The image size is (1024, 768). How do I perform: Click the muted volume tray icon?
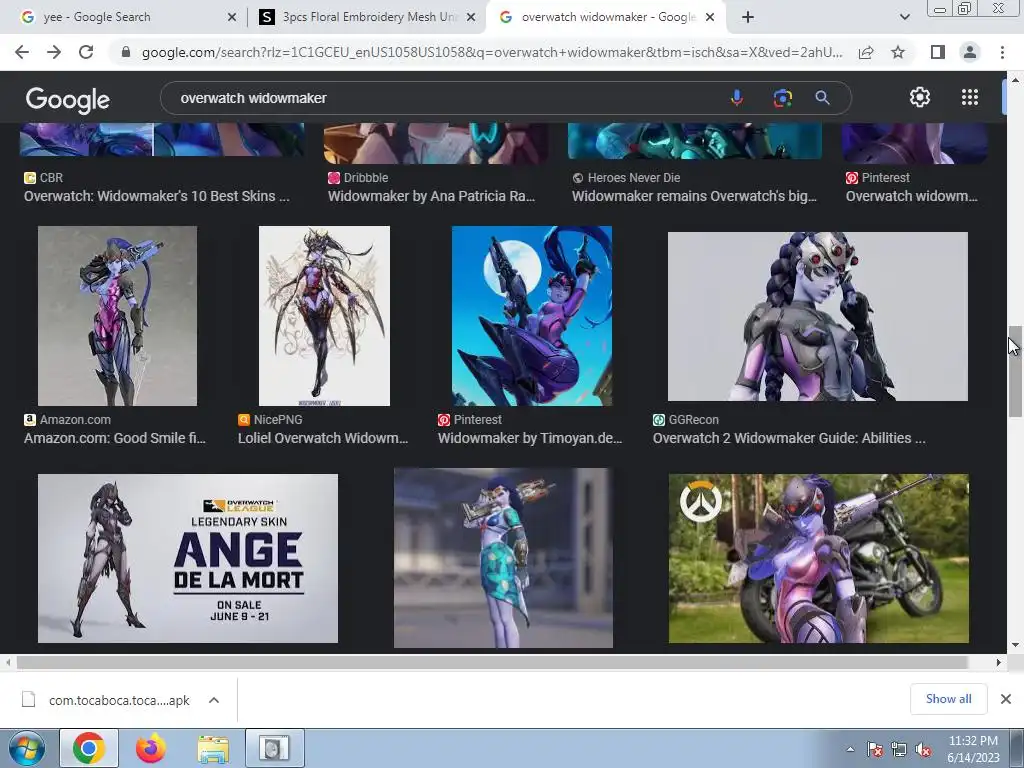[x=923, y=750]
